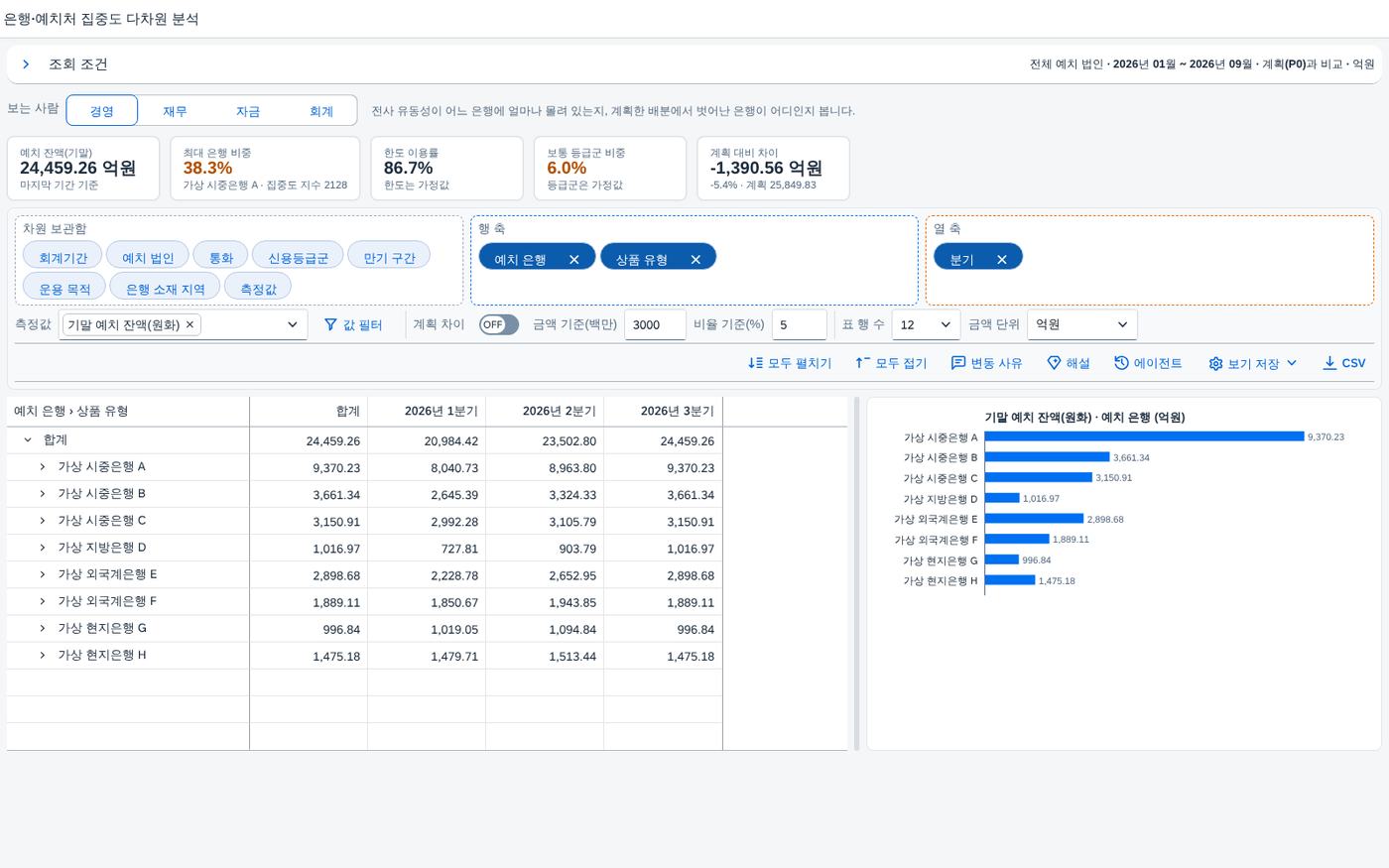Remove 분기 chip from column axis
The height and width of the screenshot is (868, 1389).
pyautogui.click(x=1002, y=259)
